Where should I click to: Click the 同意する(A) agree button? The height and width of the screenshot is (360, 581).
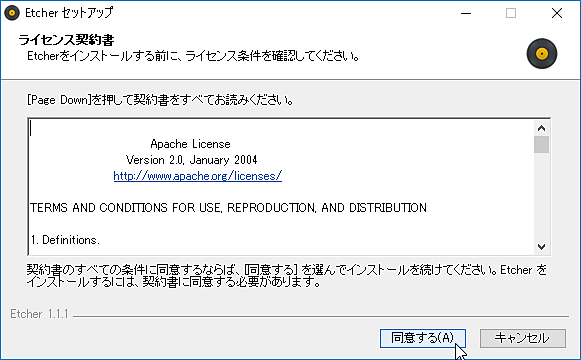(423, 338)
